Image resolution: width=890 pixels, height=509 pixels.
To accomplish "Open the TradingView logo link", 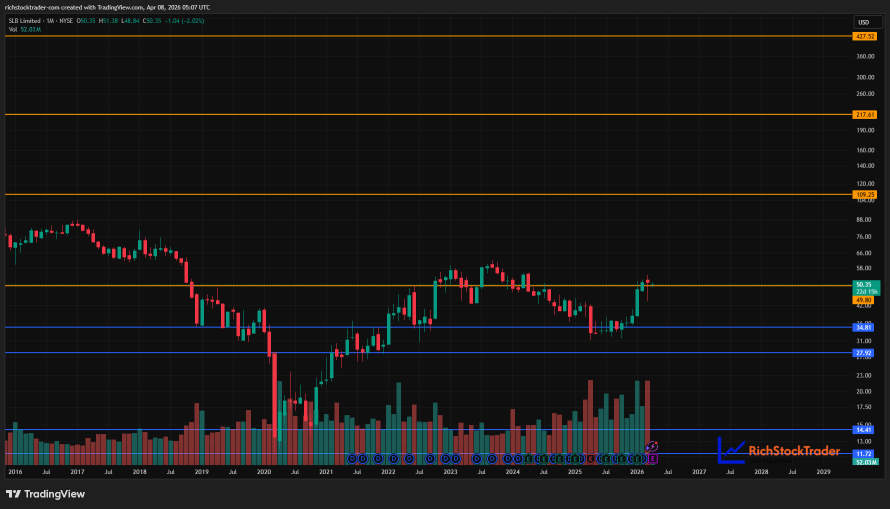I will click(x=45, y=494).
